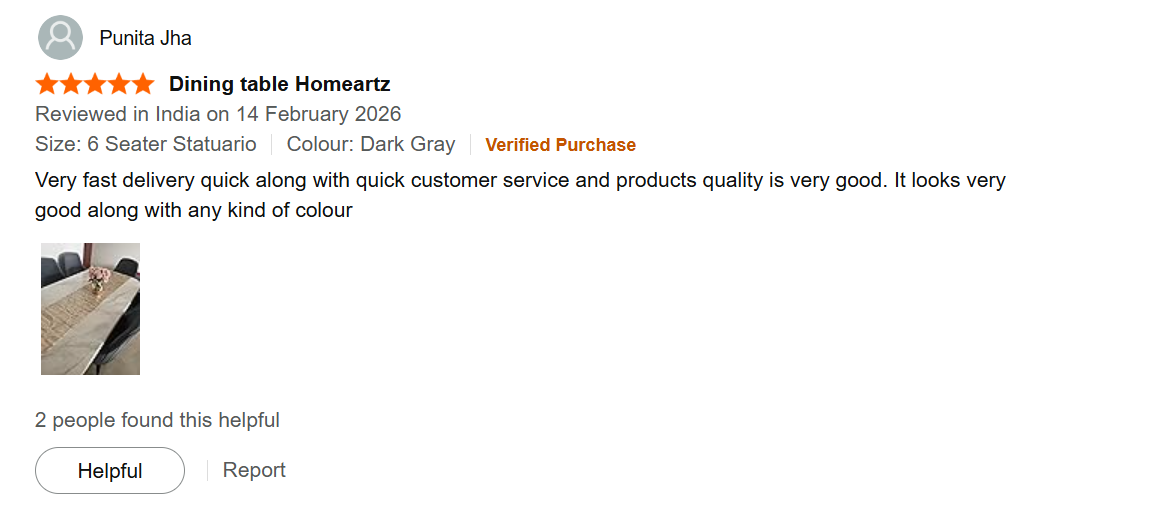The height and width of the screenshot is (519, 1164).
Task: Click the first orange rating star
Action: pos(47,83)
